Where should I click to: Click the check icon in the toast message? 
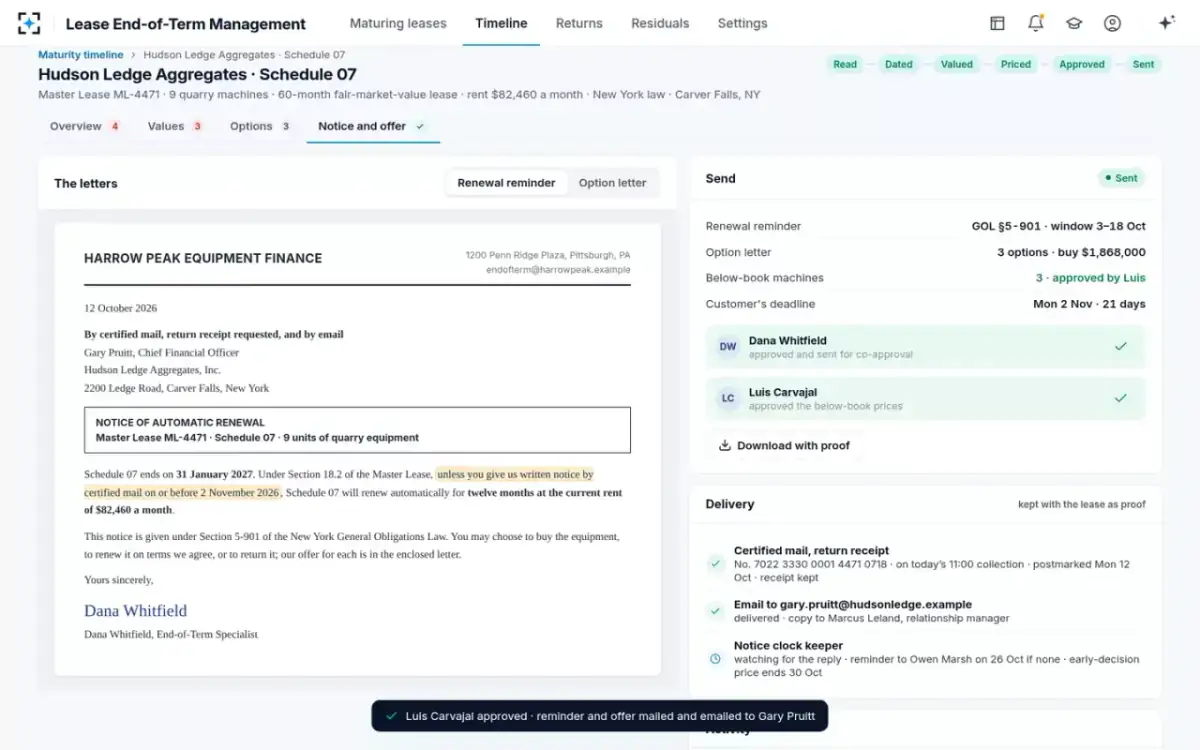tap(391, 716)
